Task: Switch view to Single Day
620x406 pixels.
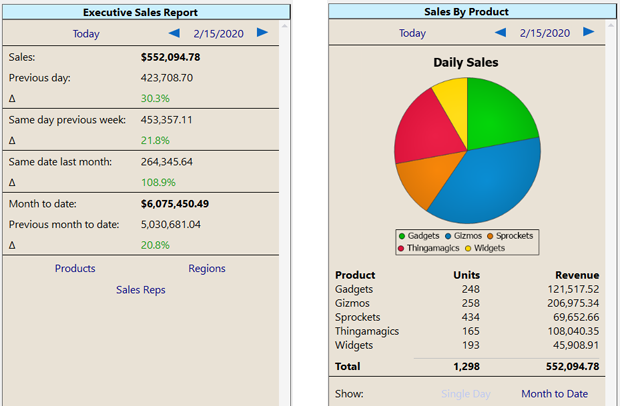Action: click(x=466, y=394)
